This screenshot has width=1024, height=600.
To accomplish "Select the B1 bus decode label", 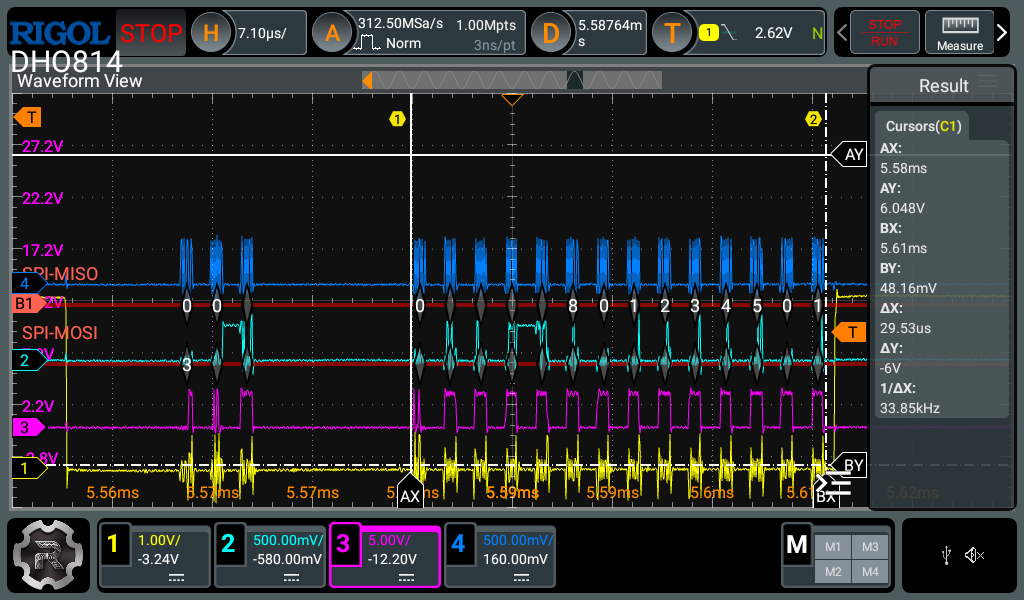I will point(29,303).
